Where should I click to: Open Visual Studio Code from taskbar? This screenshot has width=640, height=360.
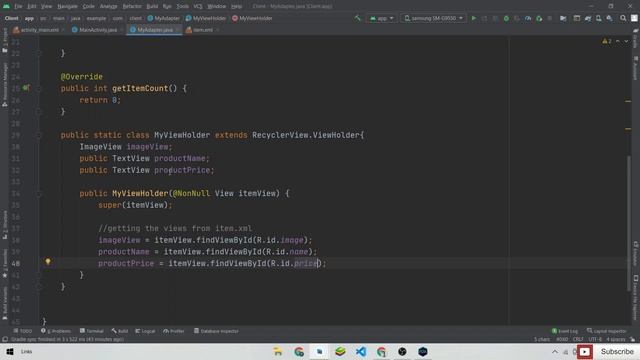[361, 351]
